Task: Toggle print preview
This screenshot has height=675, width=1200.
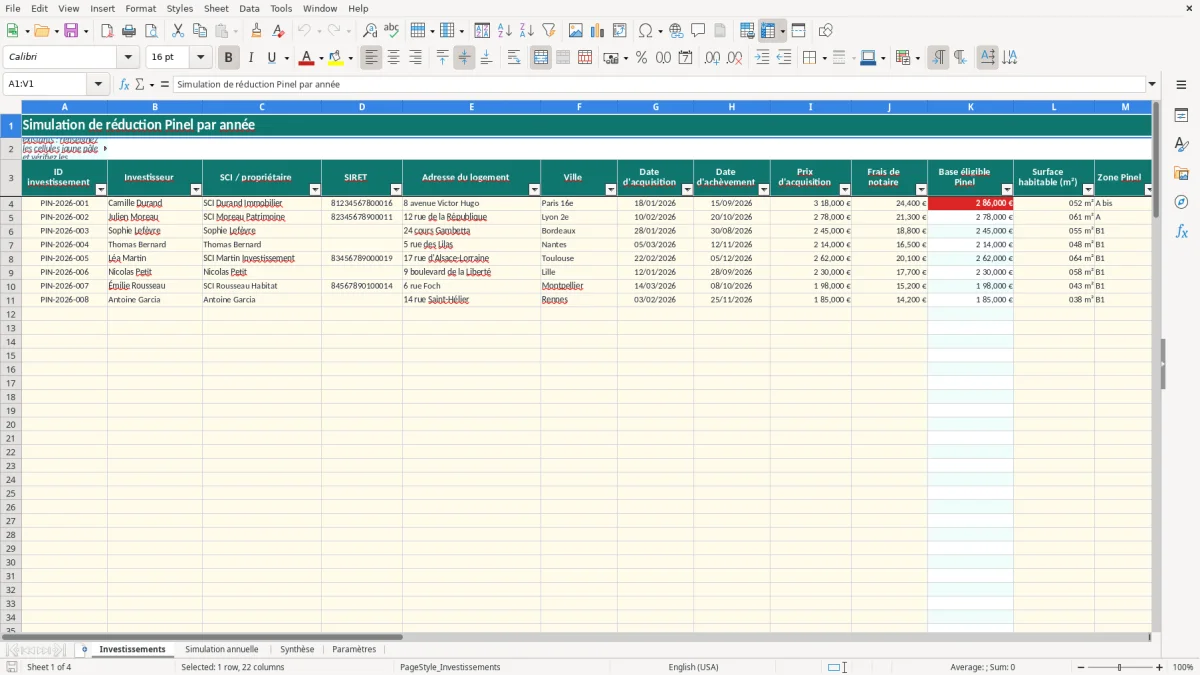Action: click(150, 31)
